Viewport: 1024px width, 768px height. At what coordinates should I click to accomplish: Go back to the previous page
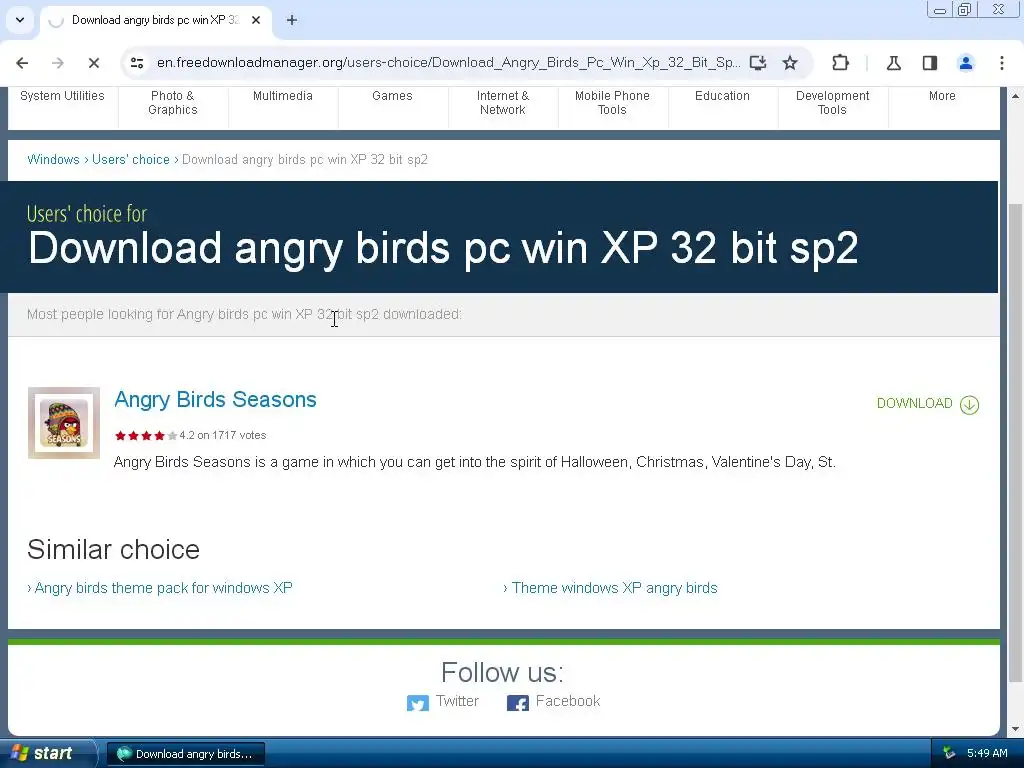(22, 63)
